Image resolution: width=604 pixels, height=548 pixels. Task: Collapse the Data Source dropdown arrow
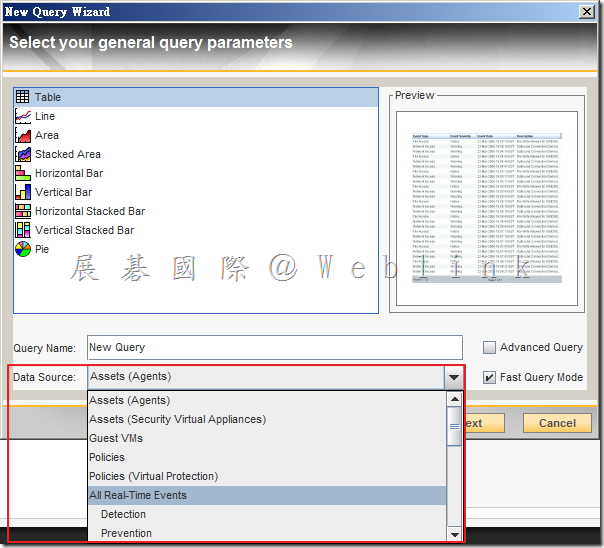(454, 377)
